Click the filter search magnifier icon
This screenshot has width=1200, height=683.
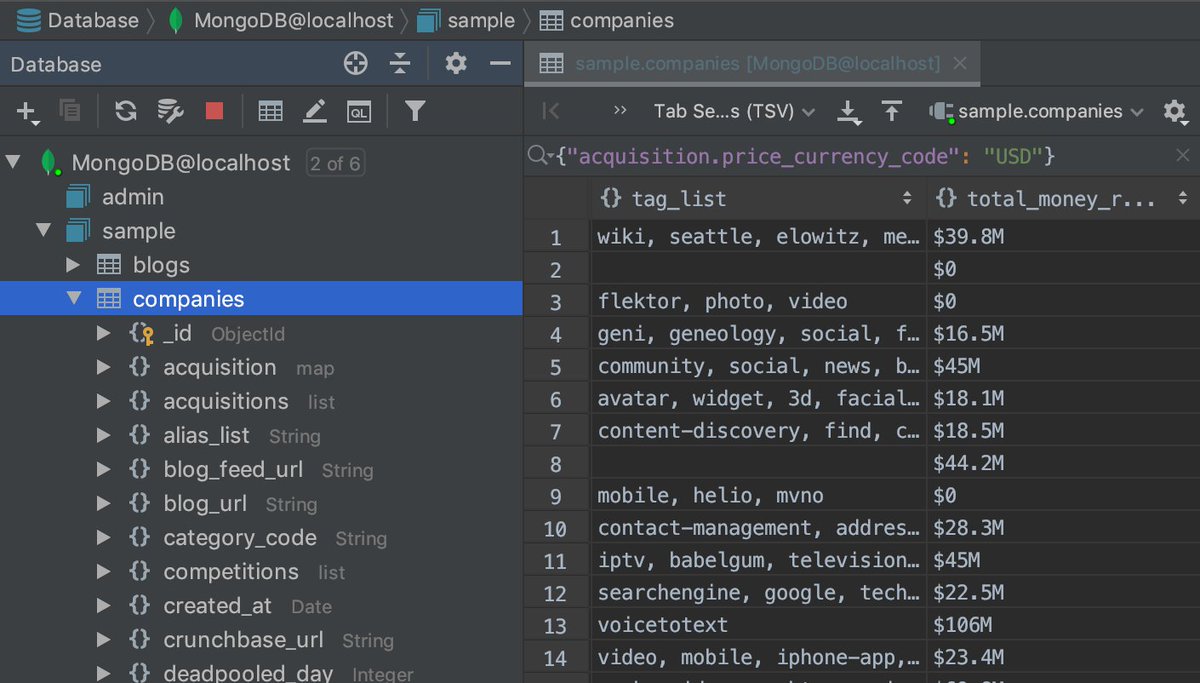click(x=540, y=155)
